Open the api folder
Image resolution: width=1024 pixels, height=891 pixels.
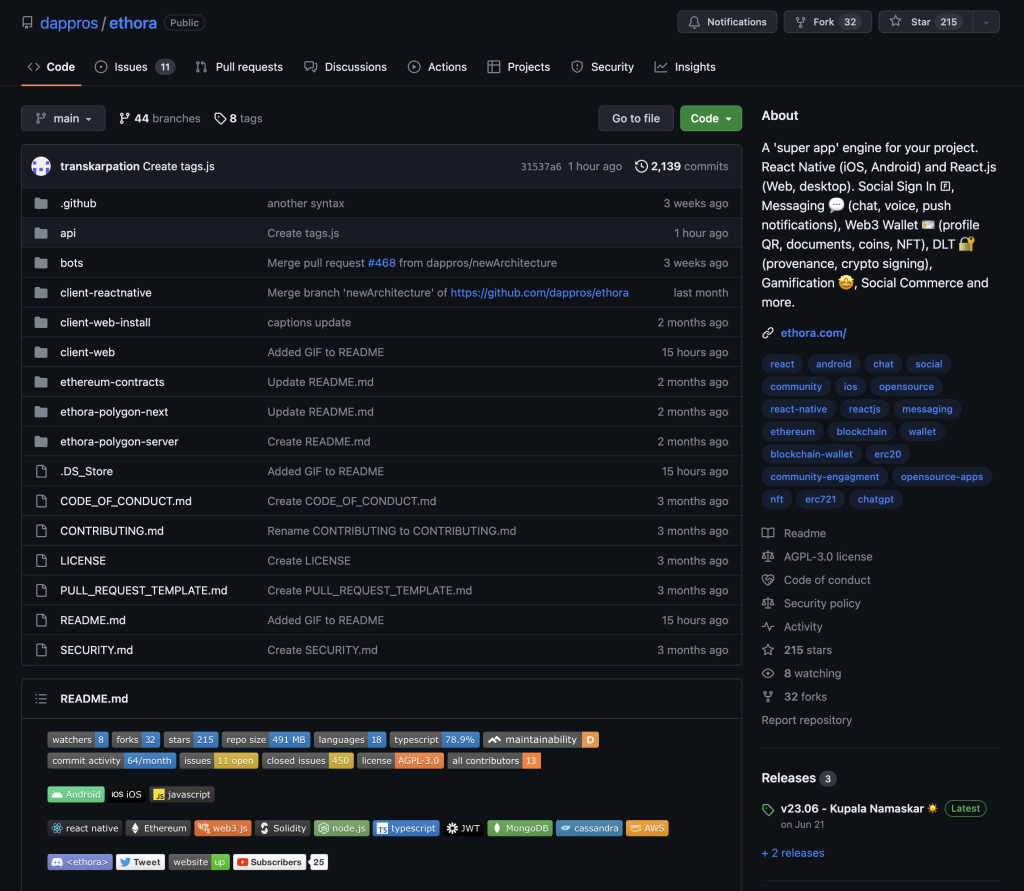point(68,233)
